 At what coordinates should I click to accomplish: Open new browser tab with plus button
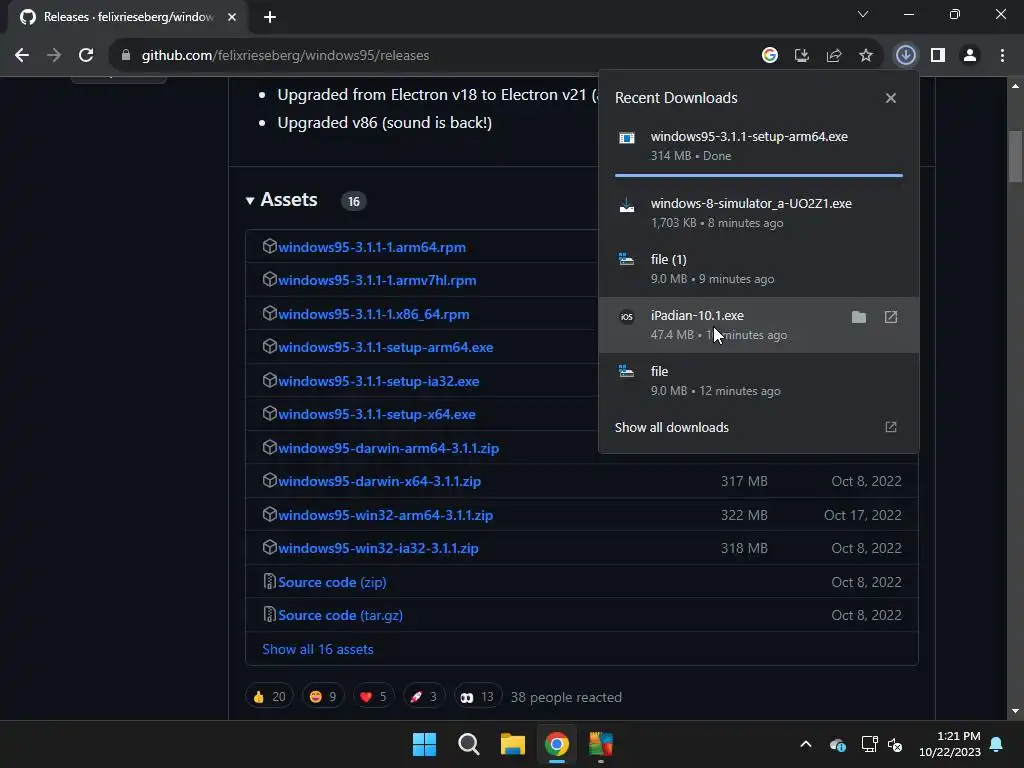coord(270,17)
